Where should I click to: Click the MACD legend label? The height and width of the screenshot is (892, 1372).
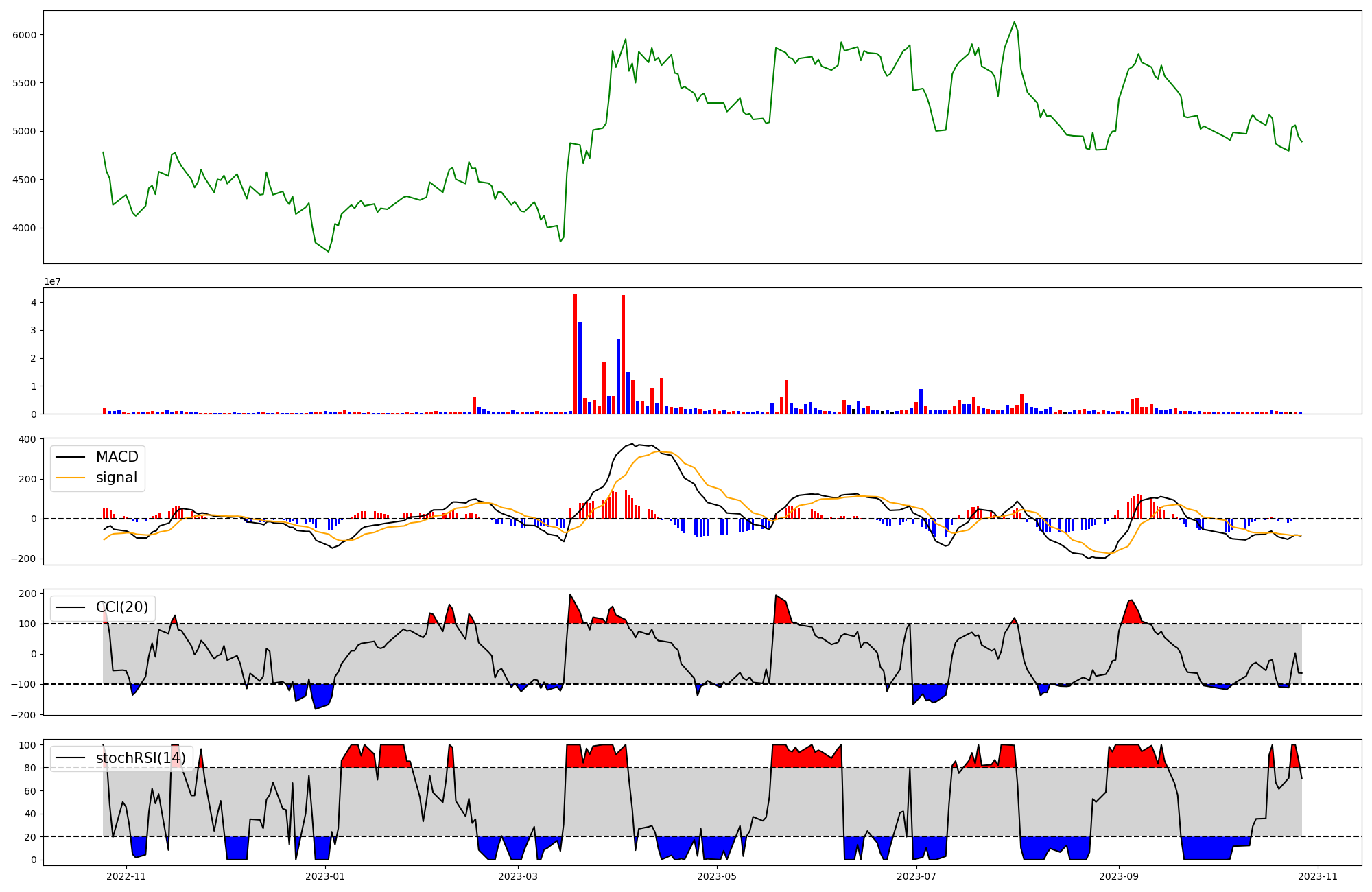[x=117, y=457]
